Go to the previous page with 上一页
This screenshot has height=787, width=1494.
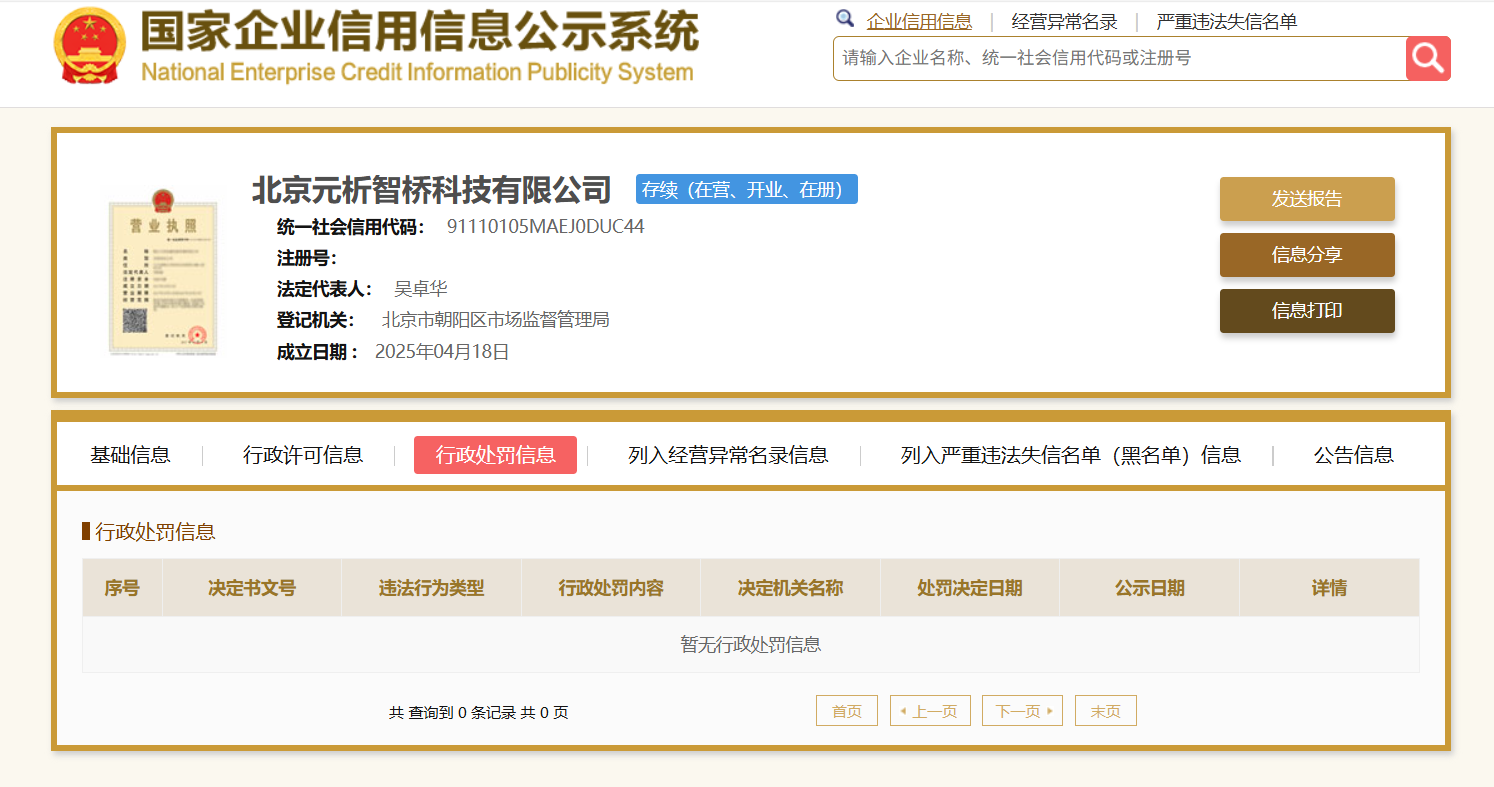pos(930,711)
